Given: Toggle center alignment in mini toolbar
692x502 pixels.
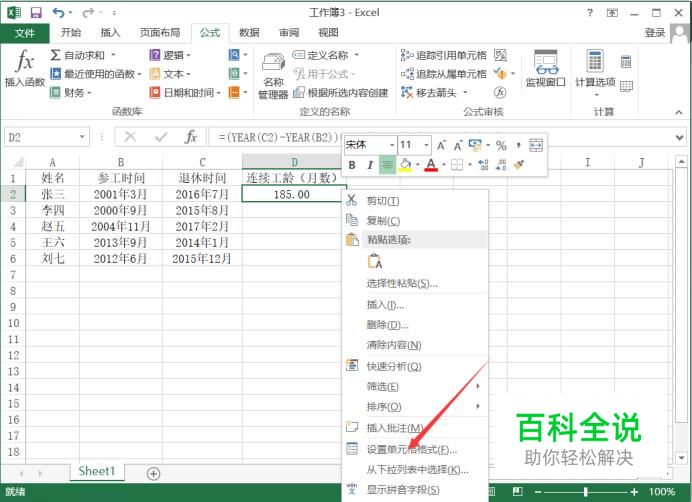Looking at the screenshot, I should coord(387,165).
